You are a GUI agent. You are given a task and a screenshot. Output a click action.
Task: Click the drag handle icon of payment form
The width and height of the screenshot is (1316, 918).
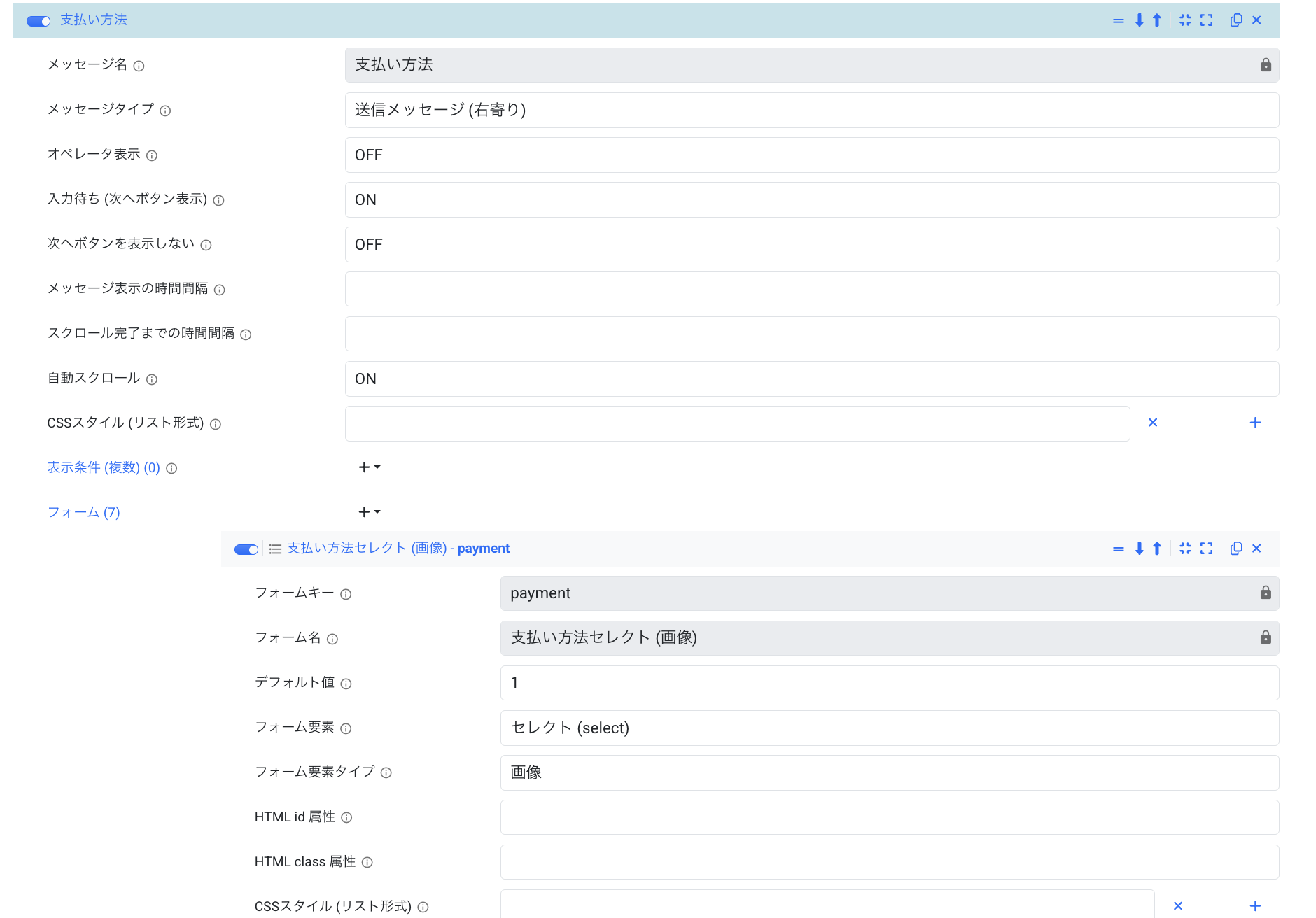(1118, 549)
